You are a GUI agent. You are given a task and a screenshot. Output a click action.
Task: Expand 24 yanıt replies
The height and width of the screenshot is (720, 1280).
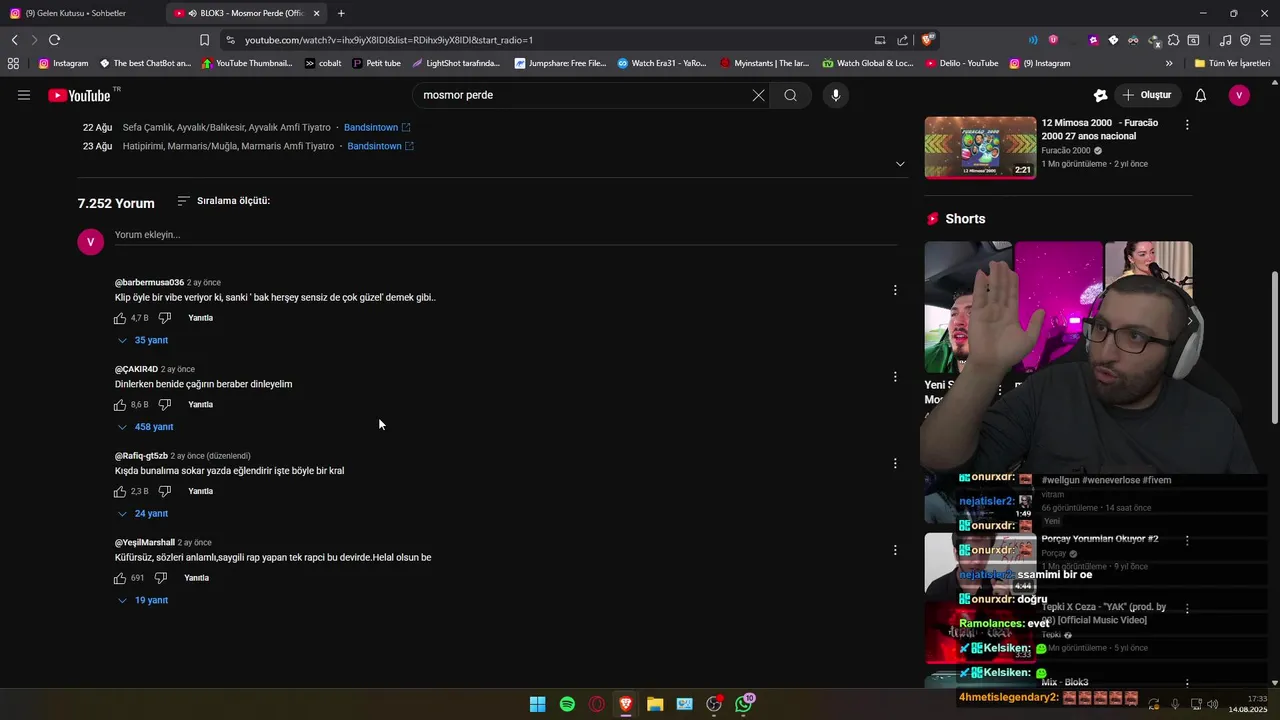point(143,514)
